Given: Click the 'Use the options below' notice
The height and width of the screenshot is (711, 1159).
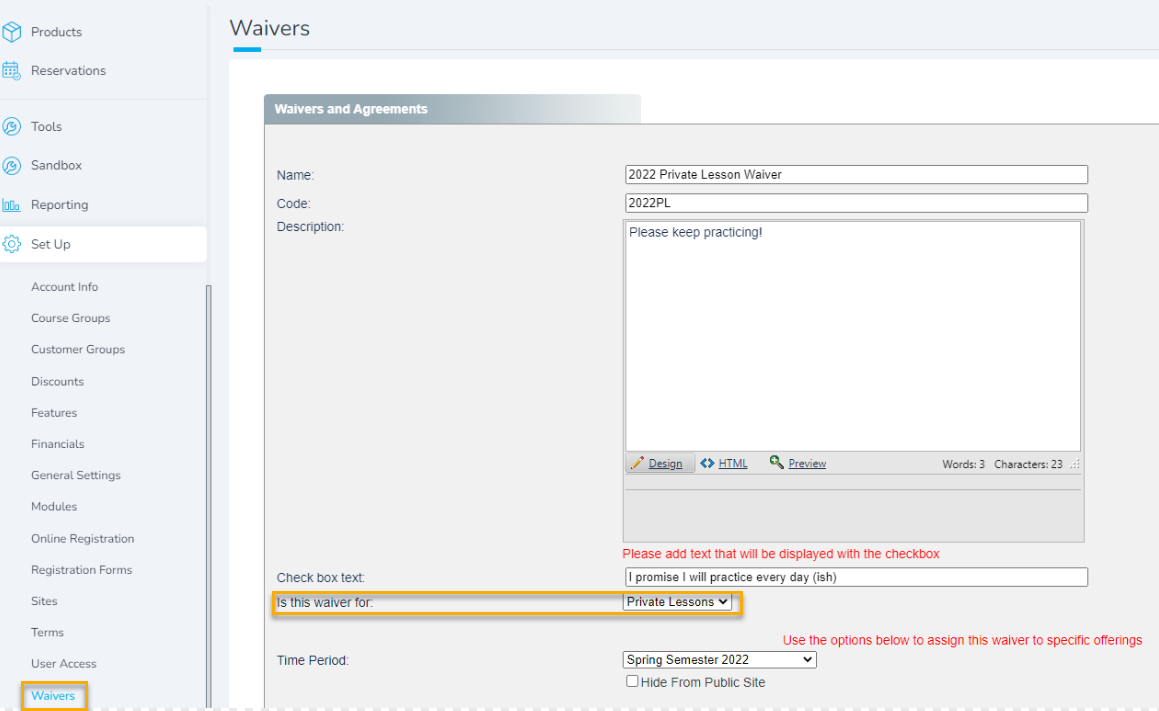Looking at the screenshot, I should [x=962, y=640].
